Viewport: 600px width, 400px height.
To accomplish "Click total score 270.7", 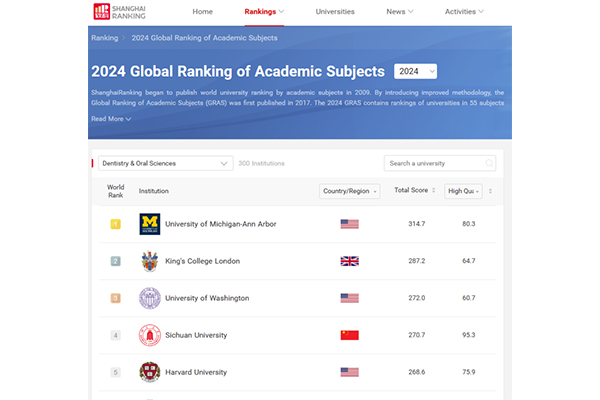I will click(x=416, y=335).
